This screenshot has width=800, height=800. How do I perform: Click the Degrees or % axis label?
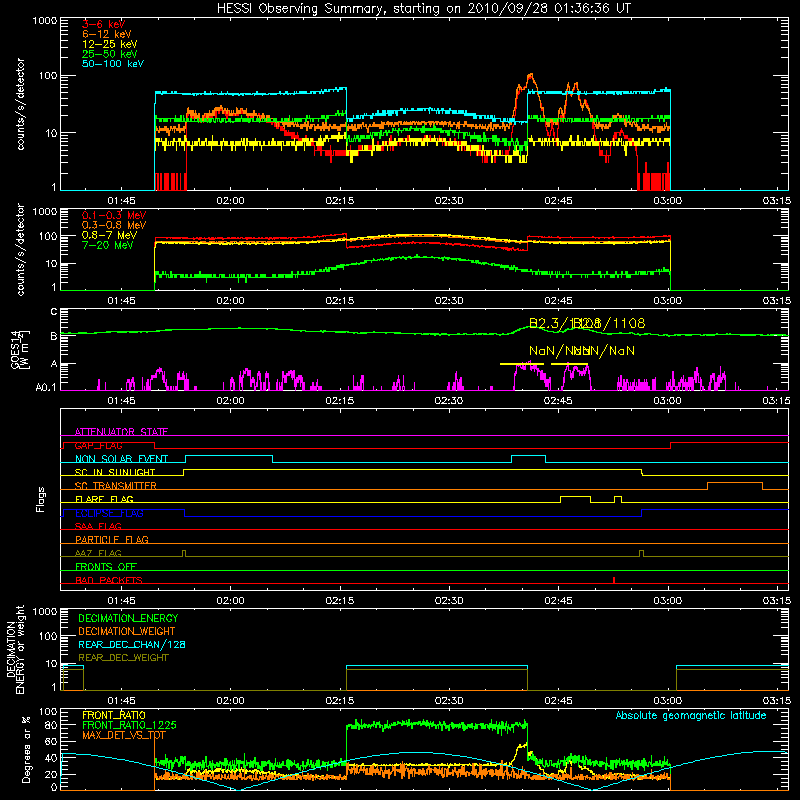coord(26,749)
